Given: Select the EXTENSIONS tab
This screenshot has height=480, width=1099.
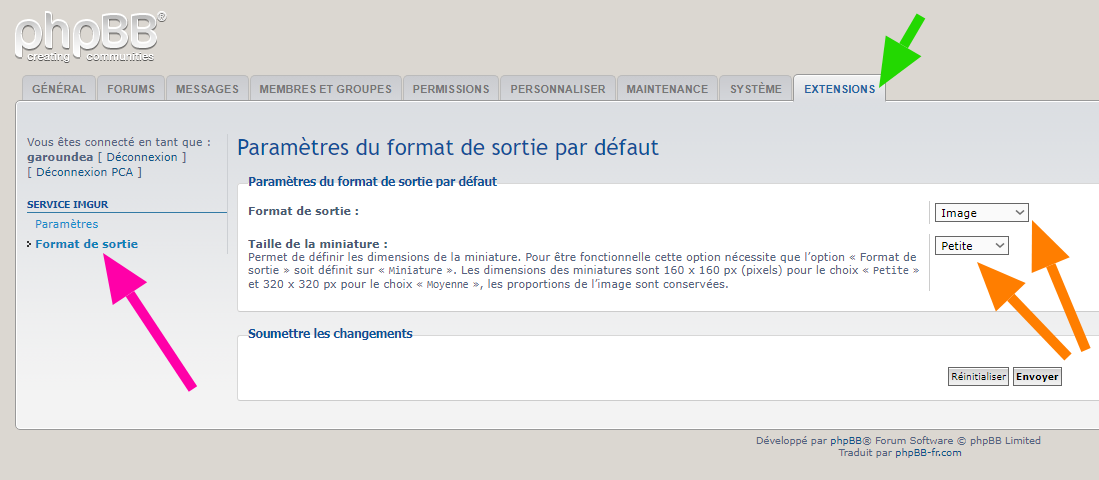Looking at the screenshot, I should 839,89.
